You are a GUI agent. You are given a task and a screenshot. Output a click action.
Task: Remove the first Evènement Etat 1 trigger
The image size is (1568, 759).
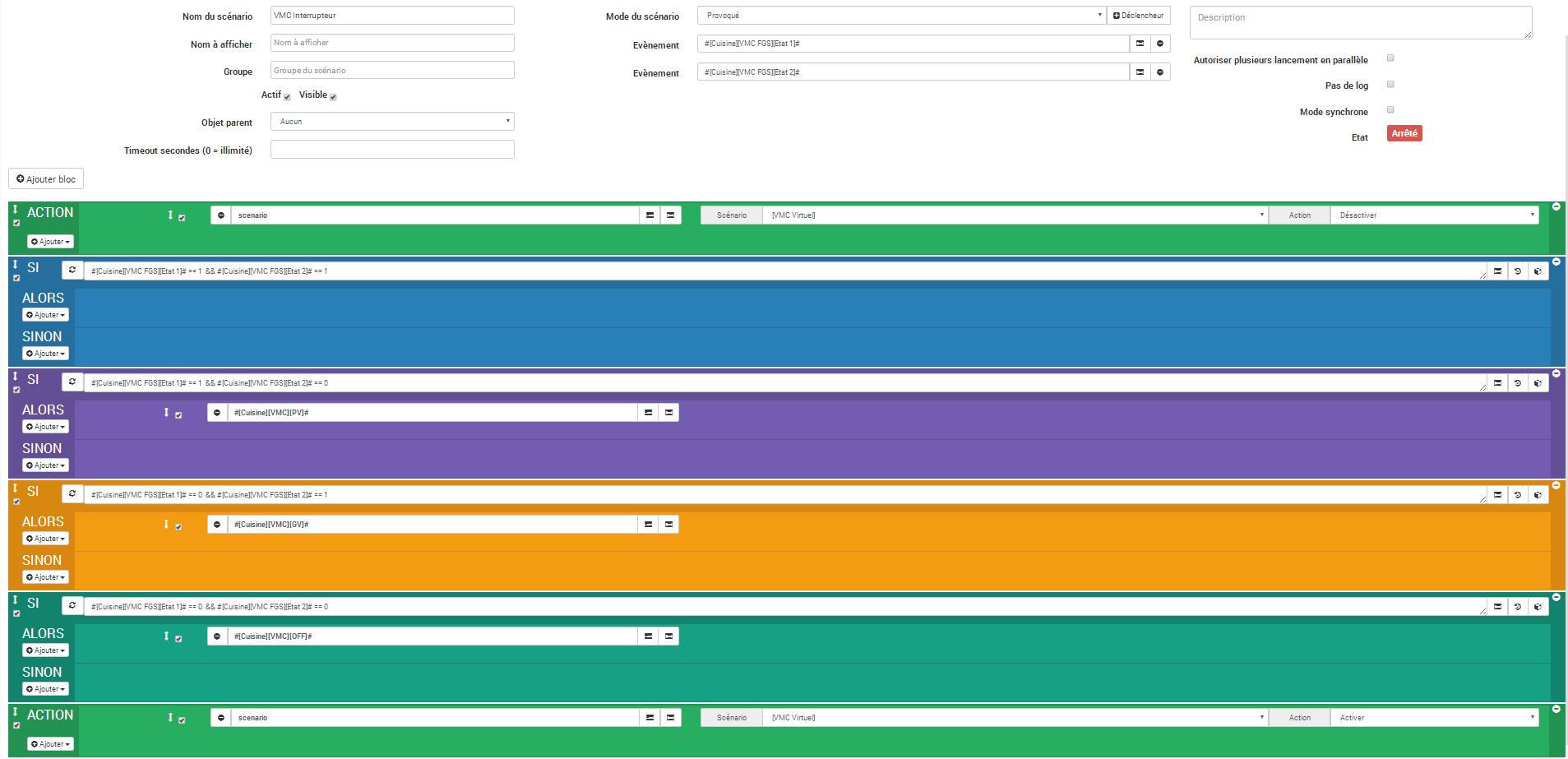click(1160, 44)
